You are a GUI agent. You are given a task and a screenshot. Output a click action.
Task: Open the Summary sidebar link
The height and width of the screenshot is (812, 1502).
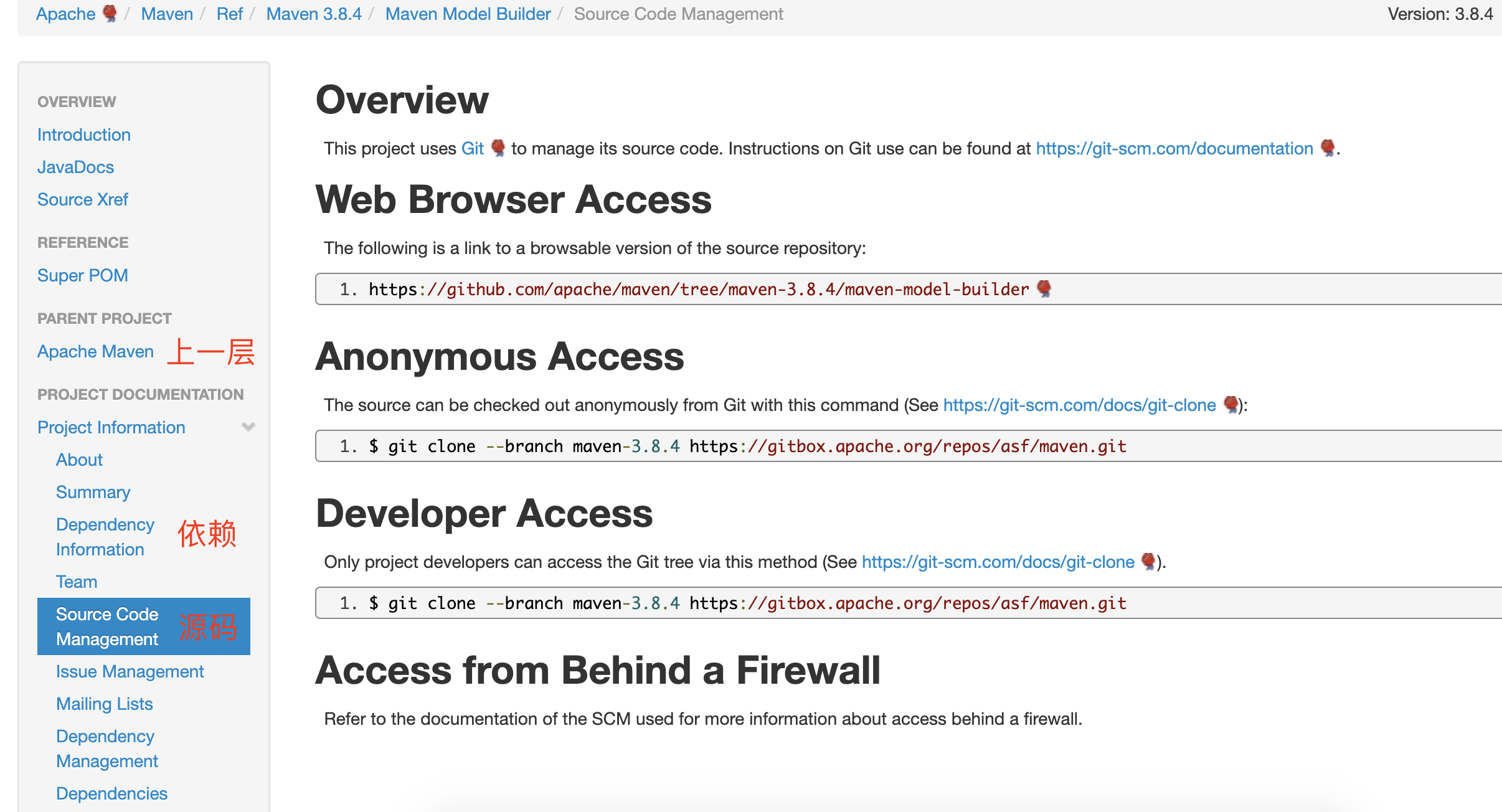93,492
